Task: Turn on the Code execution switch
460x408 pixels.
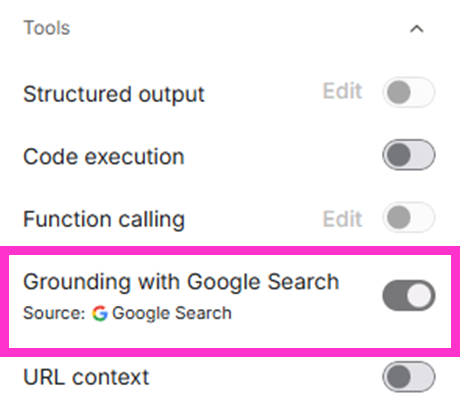Action: point(409,155)
